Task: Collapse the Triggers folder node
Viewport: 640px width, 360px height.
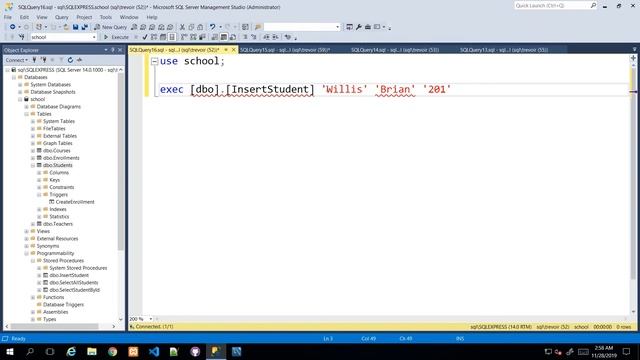Action: click(40, 195)
